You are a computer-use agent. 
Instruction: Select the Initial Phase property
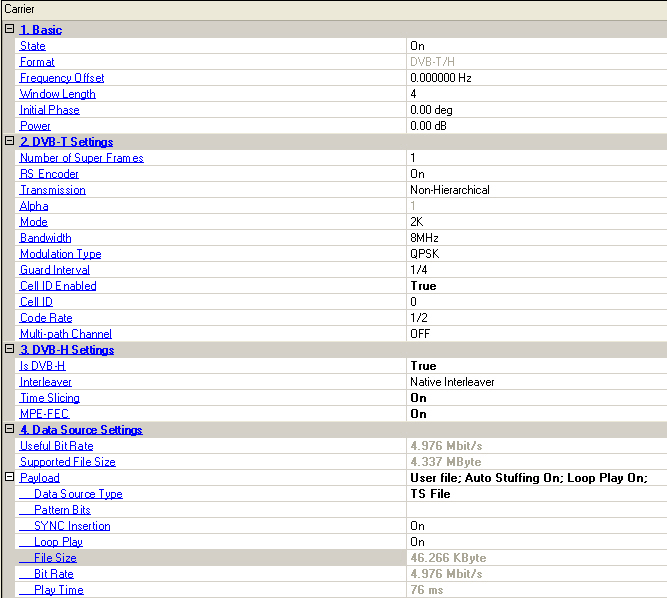point(50,110)
